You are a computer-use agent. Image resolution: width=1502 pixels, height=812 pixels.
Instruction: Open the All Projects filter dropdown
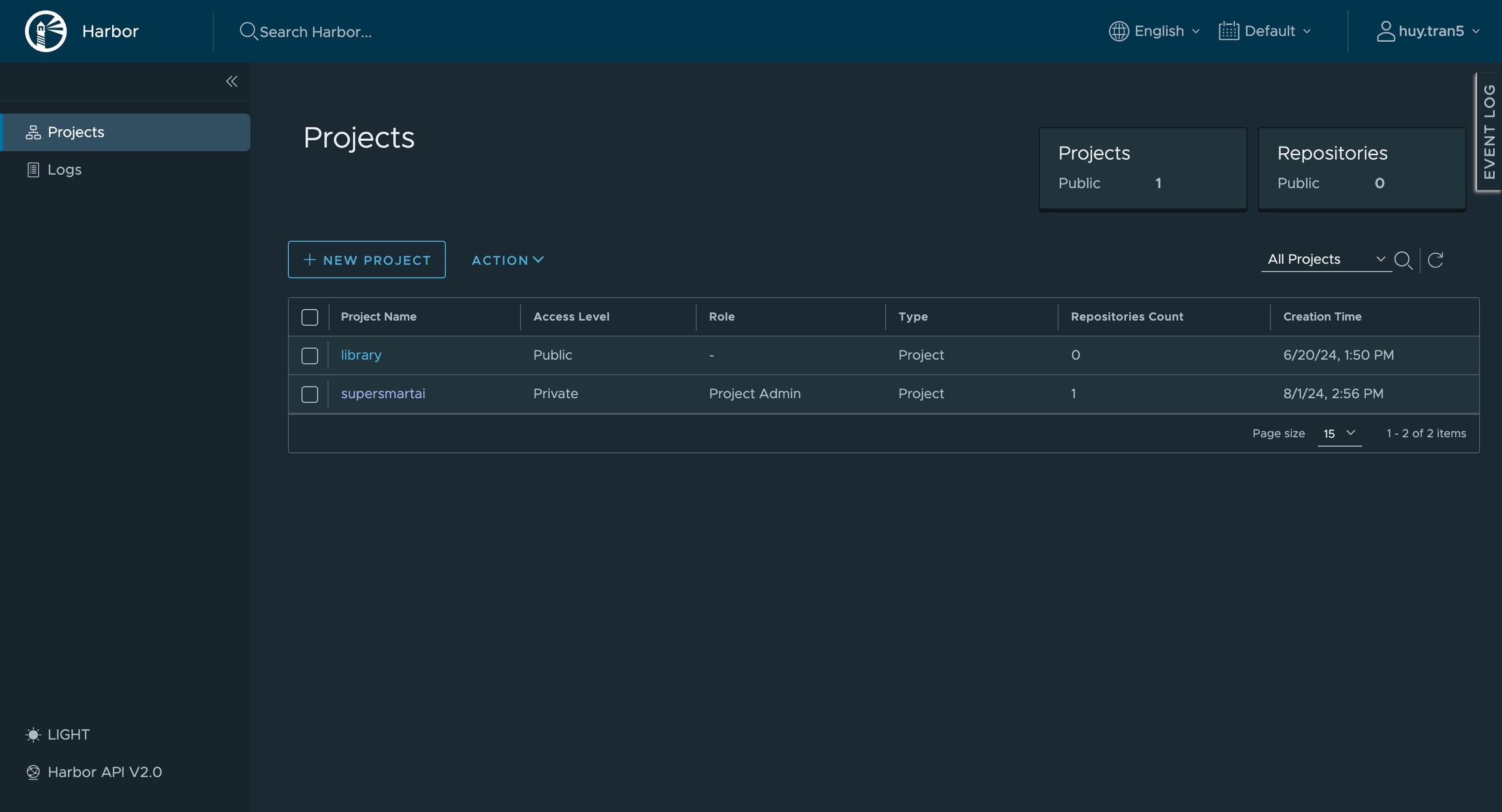[x=1325, y=259]
